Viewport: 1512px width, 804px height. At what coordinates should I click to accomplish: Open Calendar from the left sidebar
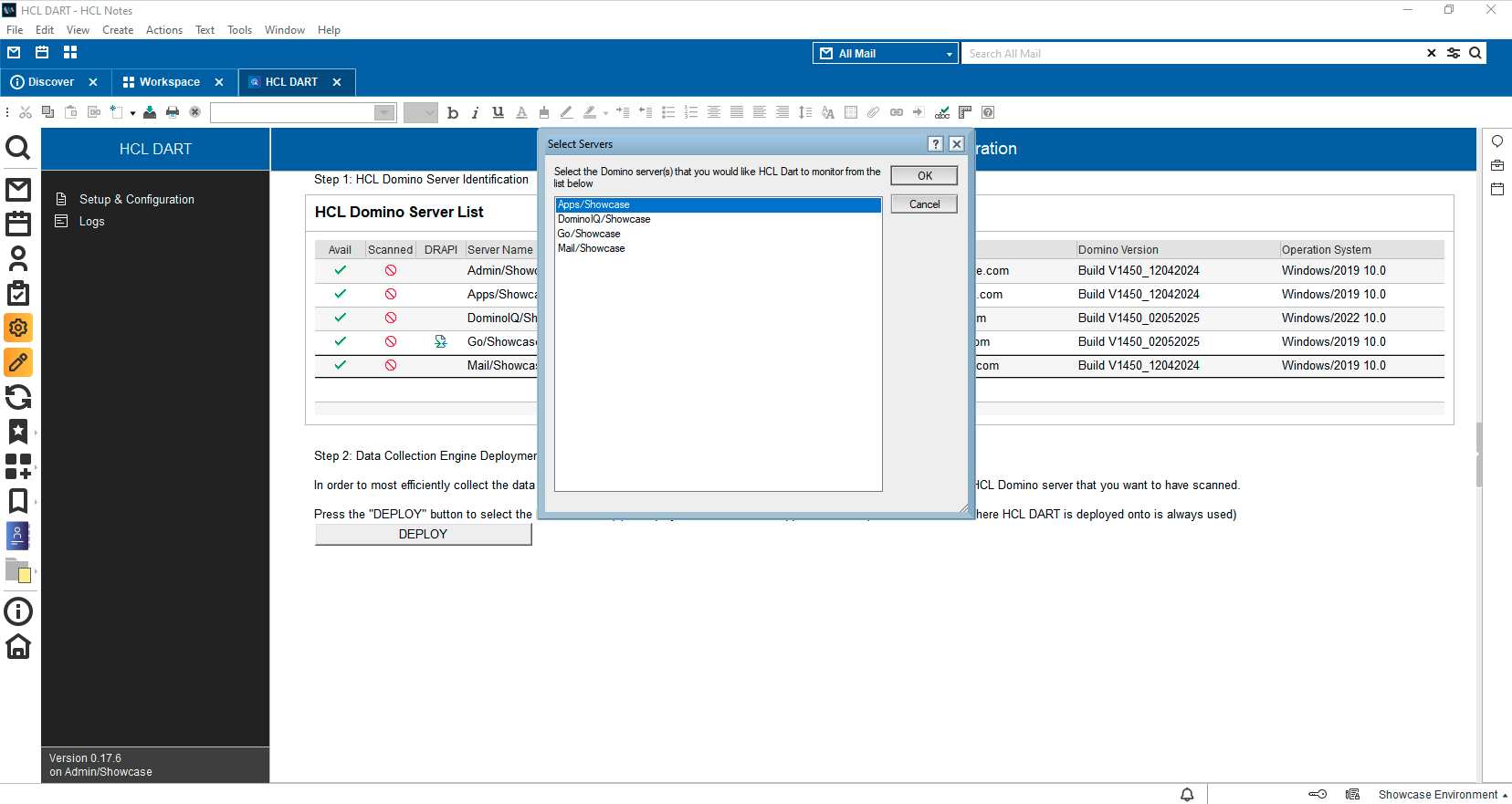point(18,224)
